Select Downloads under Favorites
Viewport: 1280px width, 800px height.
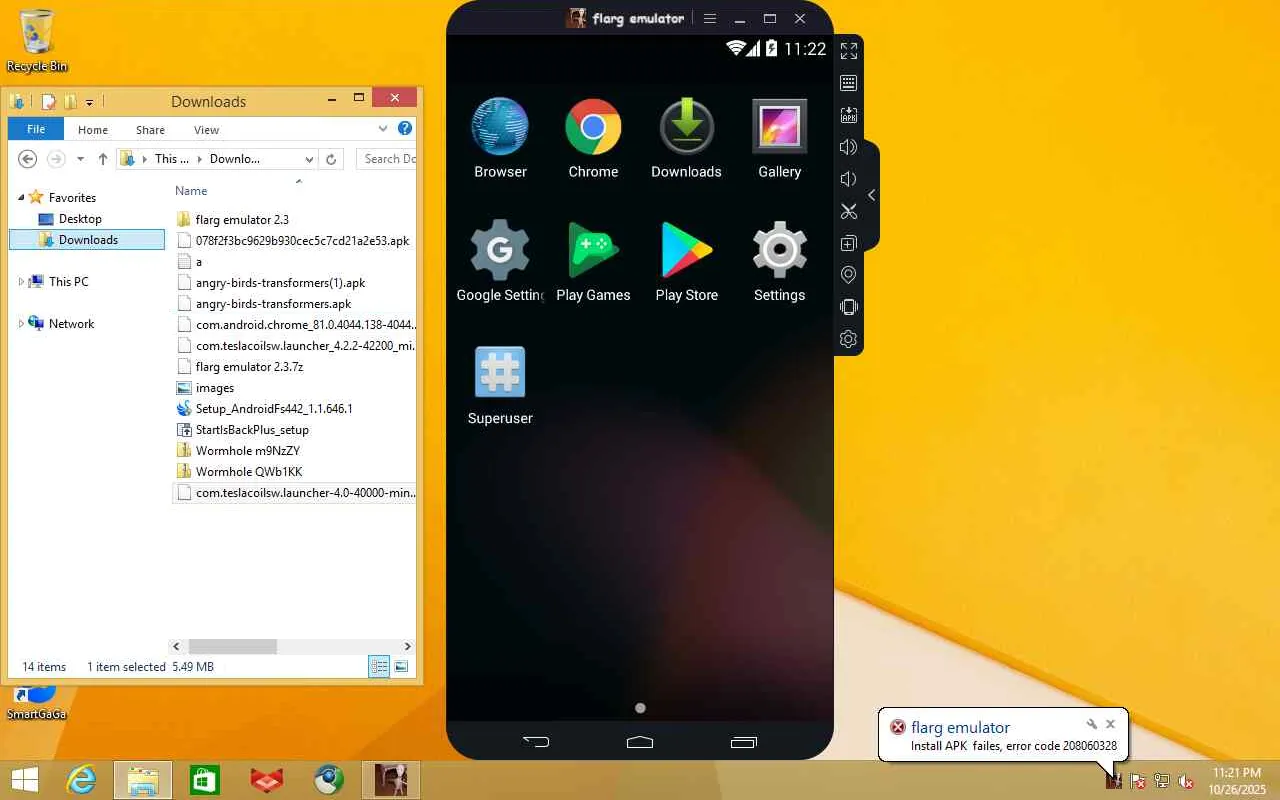[87, 240]
